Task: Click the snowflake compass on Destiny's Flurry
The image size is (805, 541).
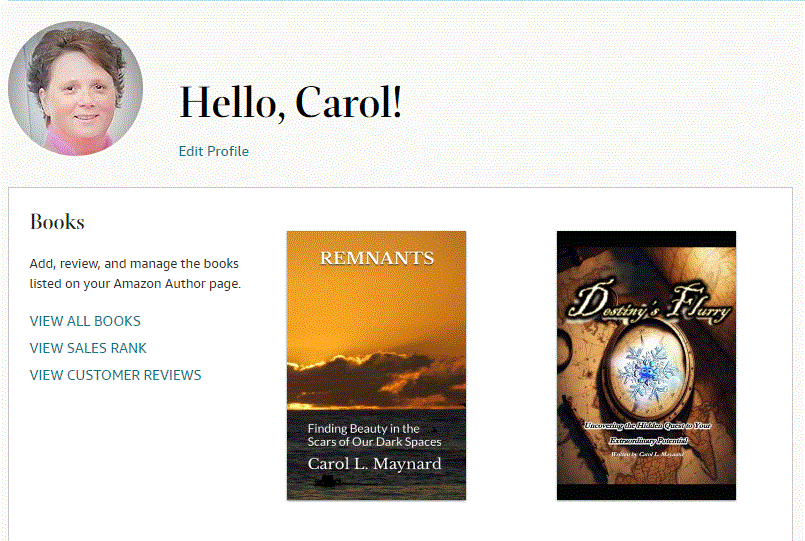Action: [647, 373]
